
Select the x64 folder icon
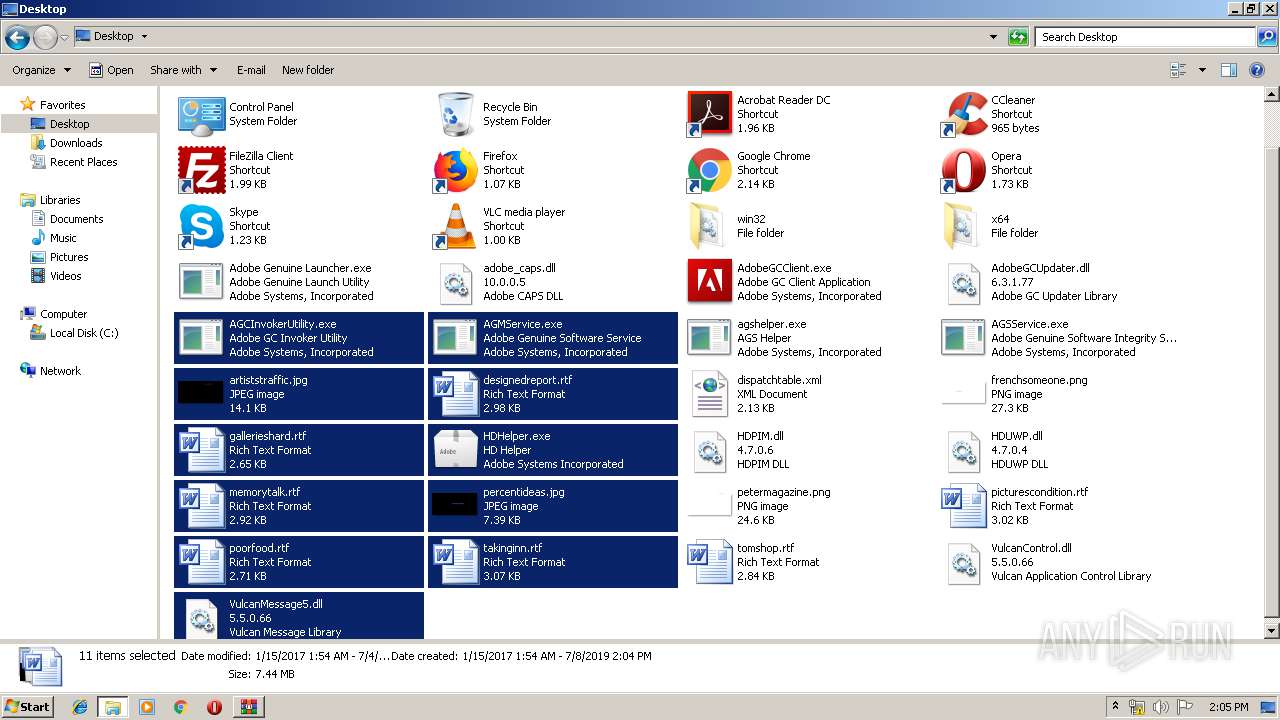tap(963, 226)
